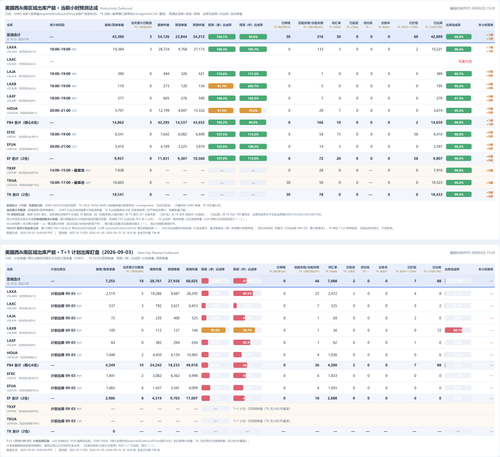The image size is (500, 457).
Task: Click the value 43,652 in top FB4 subtotal row
Action: 199,123
